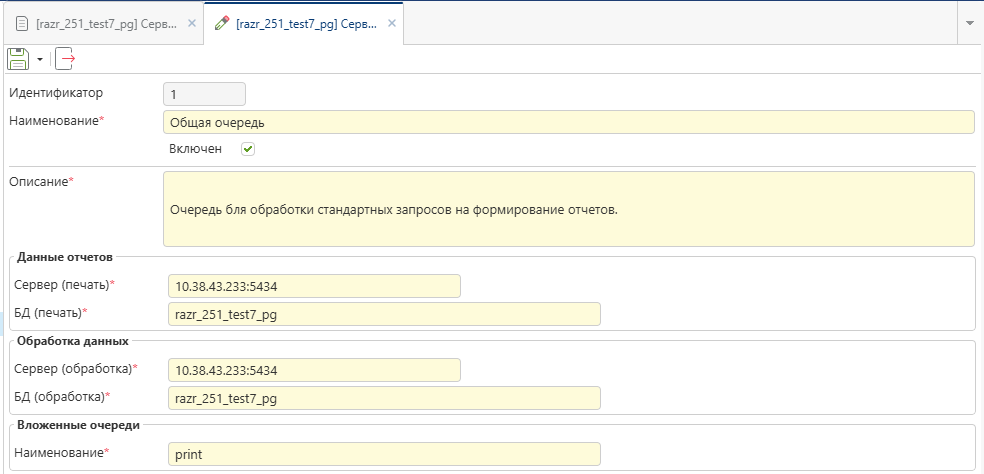This screenshot has width=984, height=474.
Task: Click the БД (печать) database field
Action: click(x=384, y=315)
